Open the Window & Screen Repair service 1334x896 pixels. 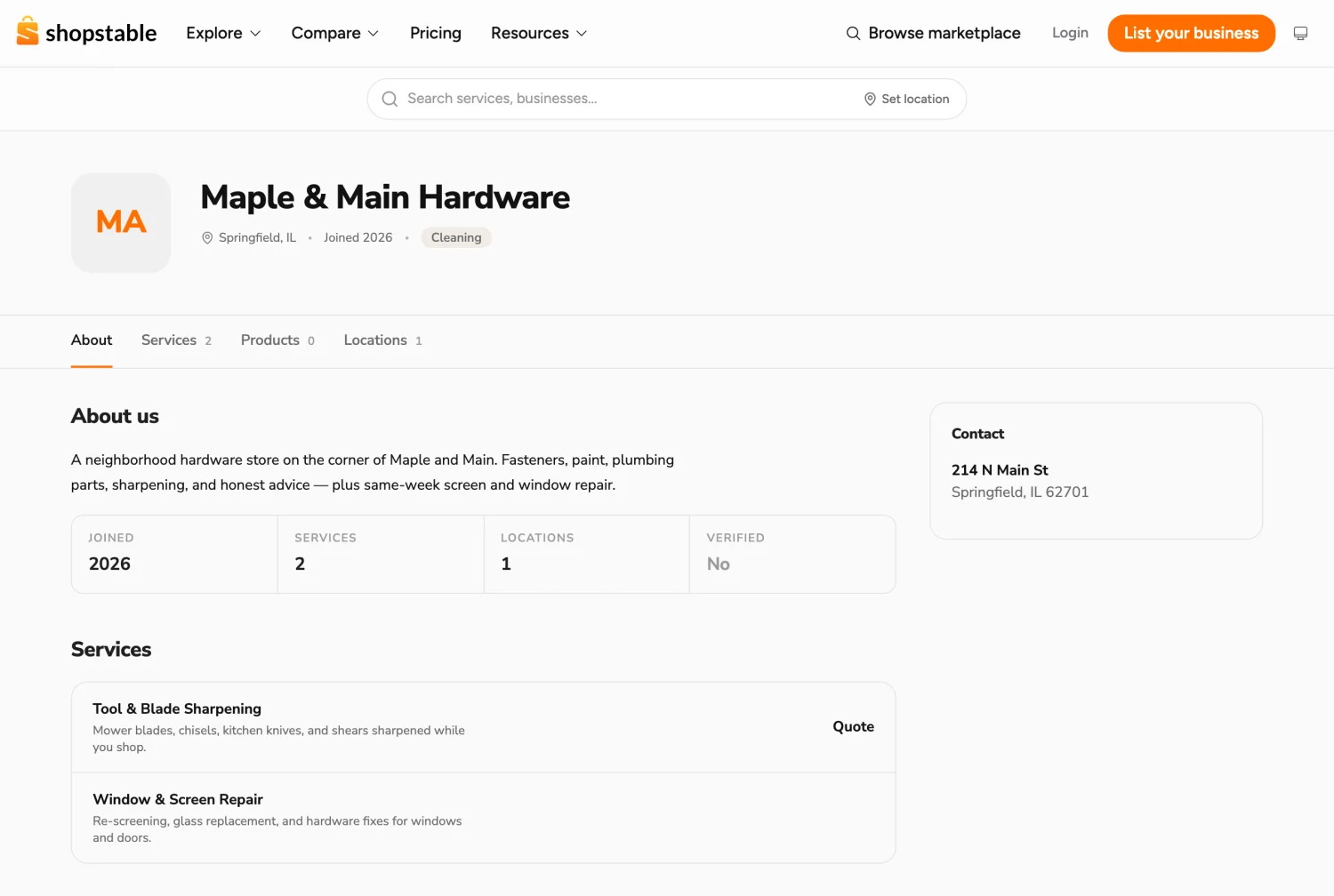coord(483,818)
